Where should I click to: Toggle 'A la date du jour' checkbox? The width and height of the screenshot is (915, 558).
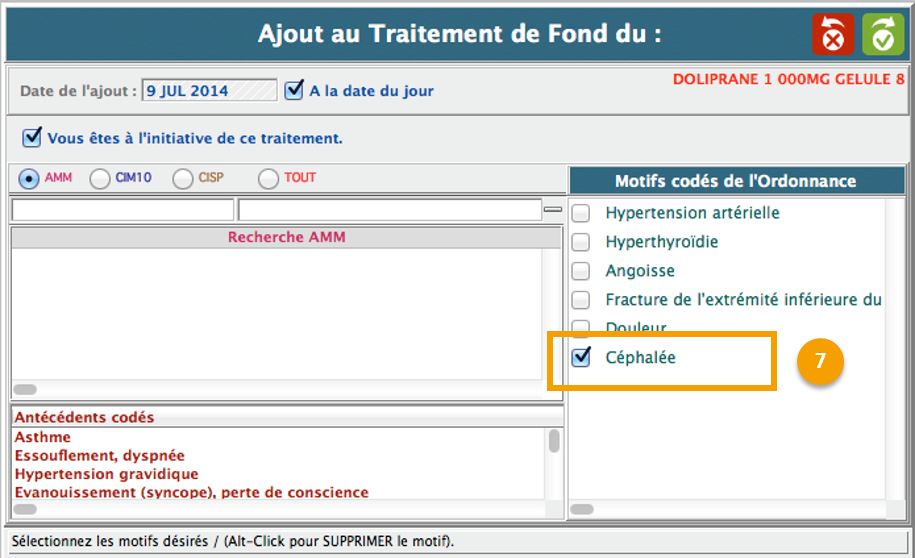pos(294,90)
